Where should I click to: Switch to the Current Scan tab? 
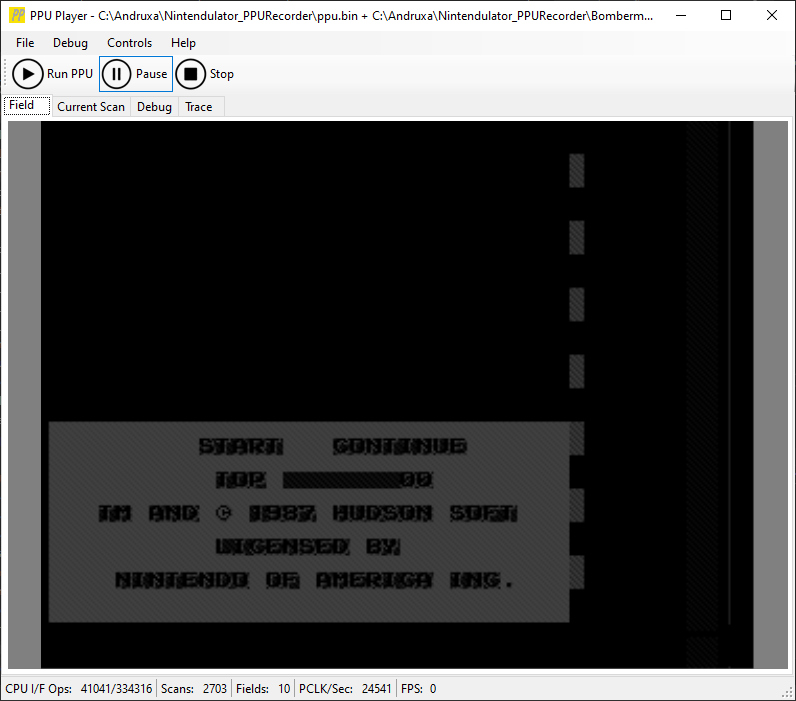click(90, 107)
